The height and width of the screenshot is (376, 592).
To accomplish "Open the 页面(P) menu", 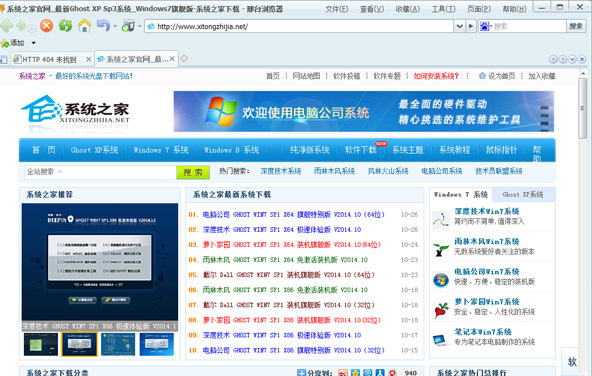I will [479, 9].
